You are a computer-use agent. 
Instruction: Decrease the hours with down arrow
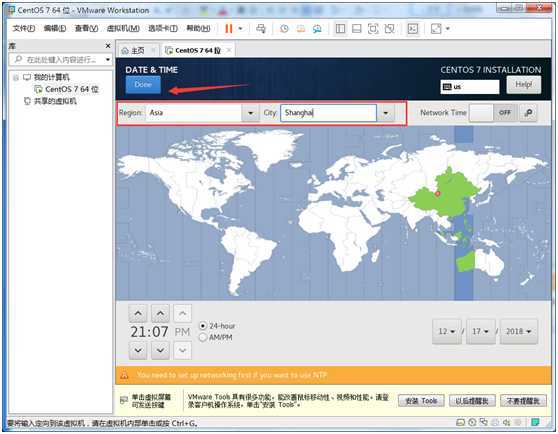pyautogui.click(x=138, y=350)
